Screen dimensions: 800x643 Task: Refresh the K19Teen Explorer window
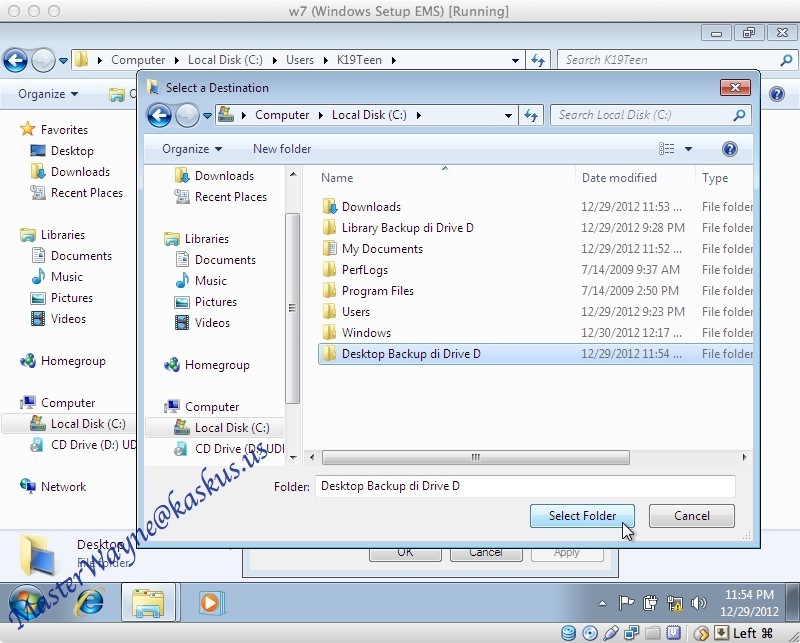pyautogui.click(x=538, y=60)
